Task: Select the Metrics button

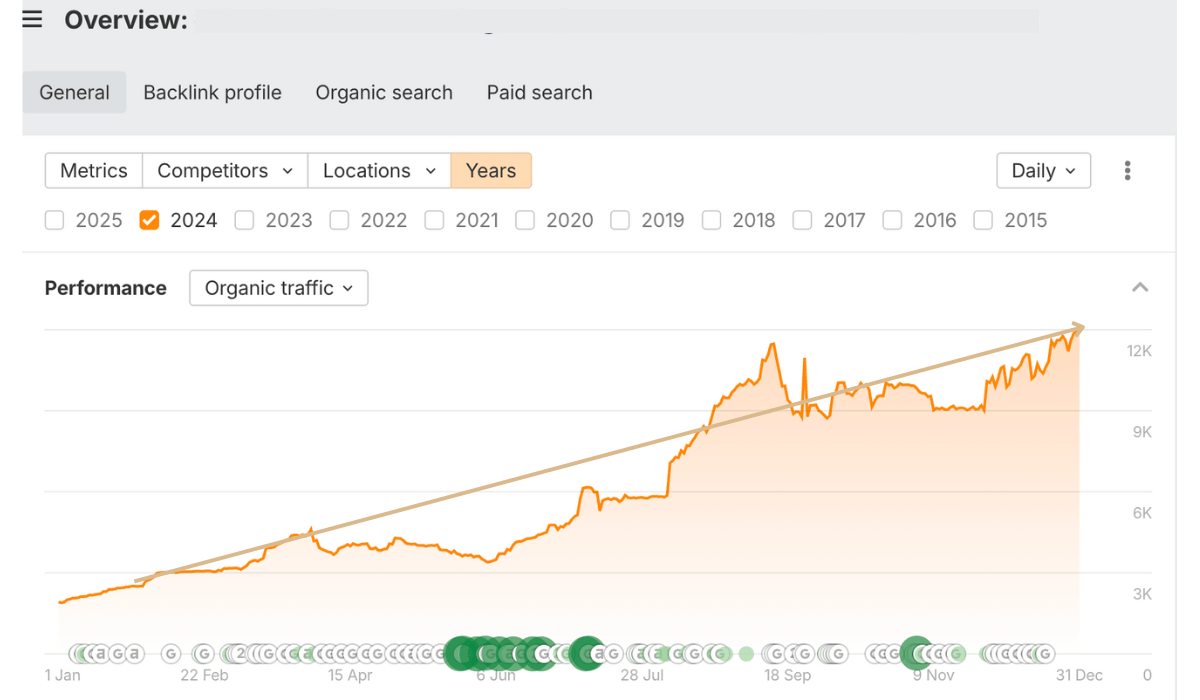Action: 94,171
